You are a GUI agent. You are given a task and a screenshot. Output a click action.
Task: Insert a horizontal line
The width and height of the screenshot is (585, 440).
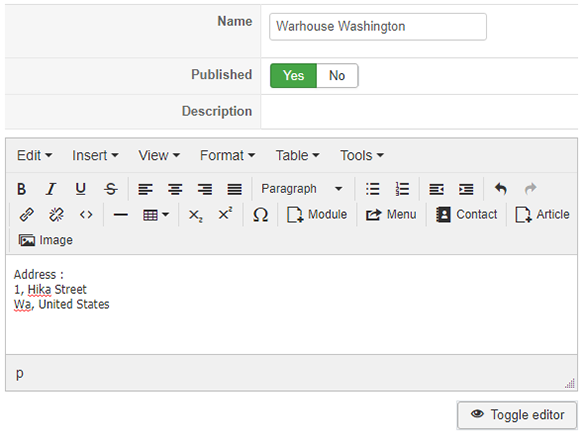[121, 215]
